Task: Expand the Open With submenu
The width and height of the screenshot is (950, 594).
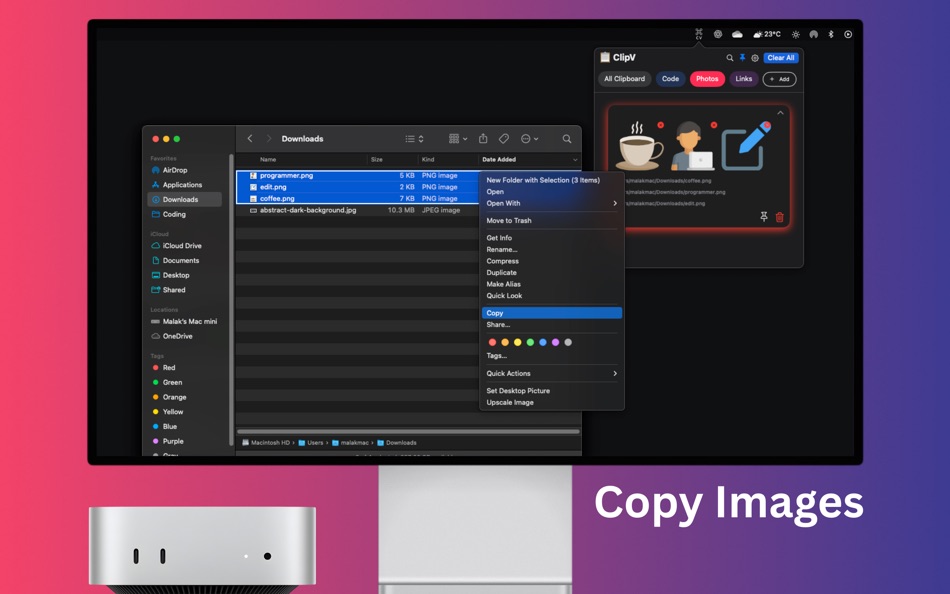Action: [x=551, y=203]
